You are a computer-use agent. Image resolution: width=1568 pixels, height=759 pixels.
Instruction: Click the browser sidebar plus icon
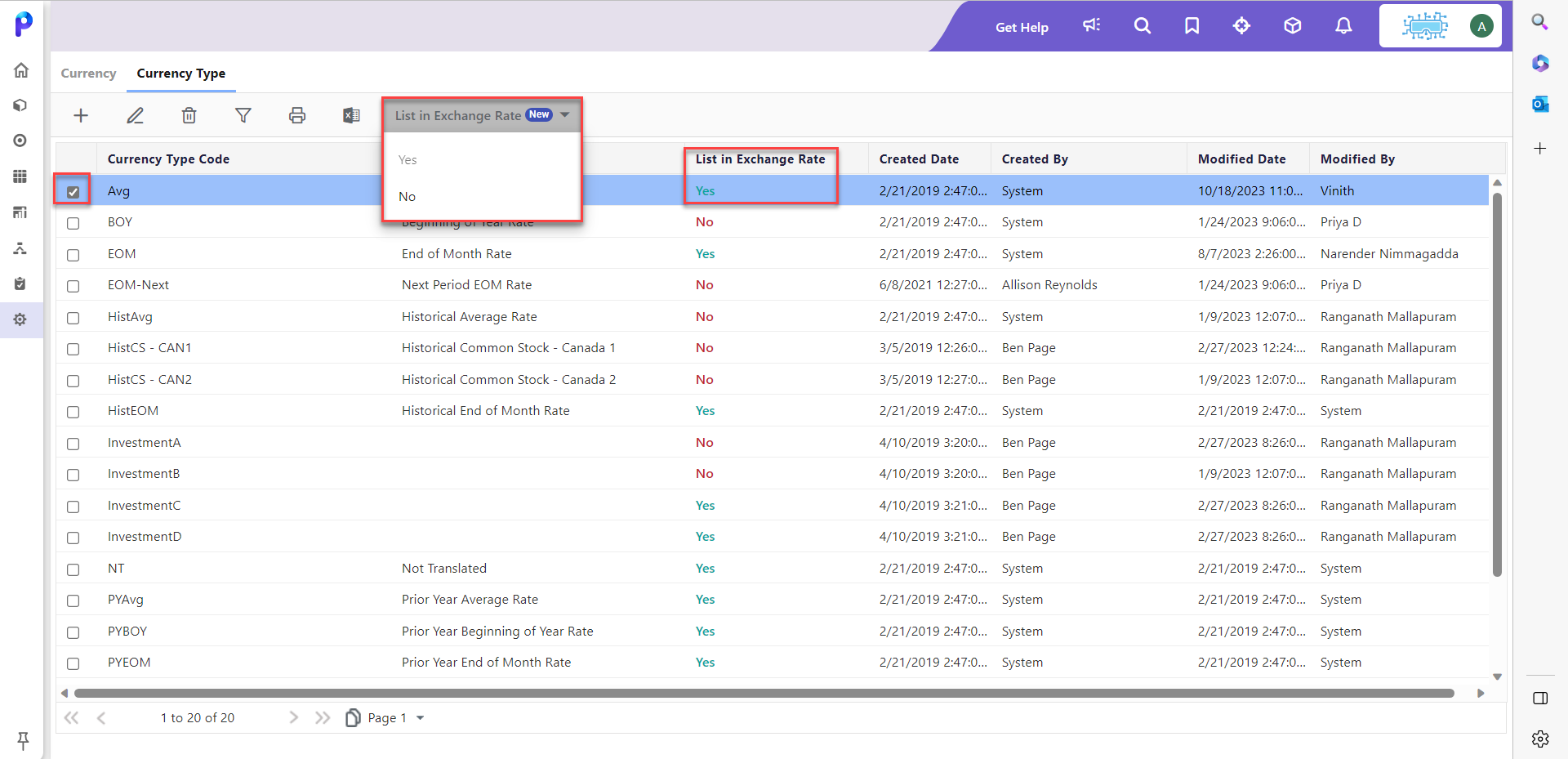[x=1540, y=148]
